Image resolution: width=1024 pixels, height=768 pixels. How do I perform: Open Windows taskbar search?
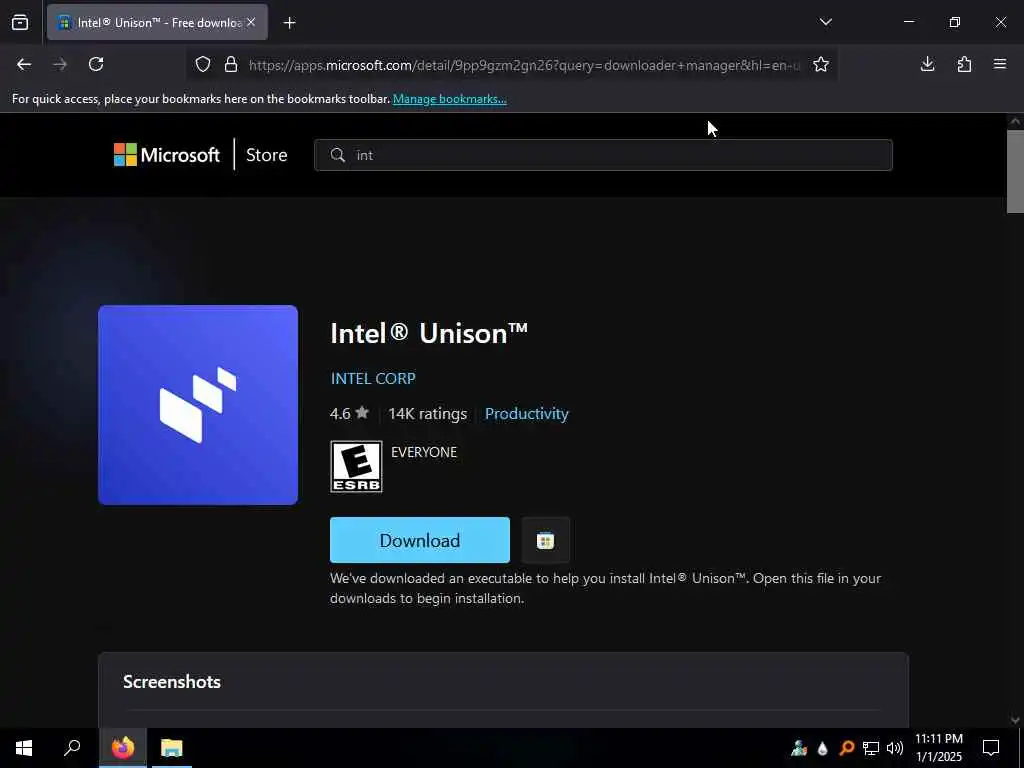click(72, 748)
